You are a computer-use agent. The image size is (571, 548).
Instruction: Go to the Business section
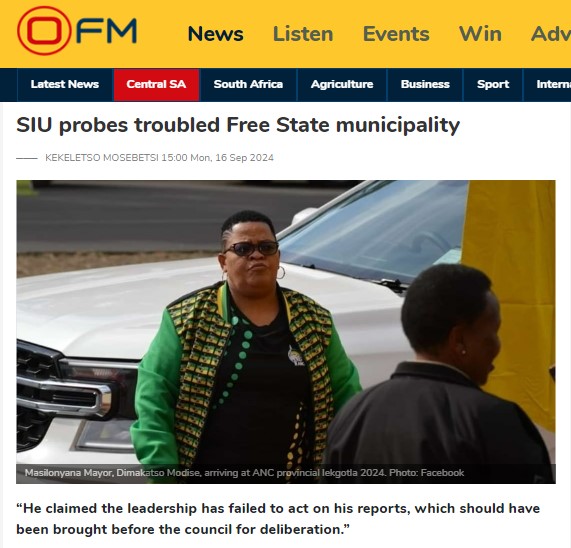pos(425,84)
